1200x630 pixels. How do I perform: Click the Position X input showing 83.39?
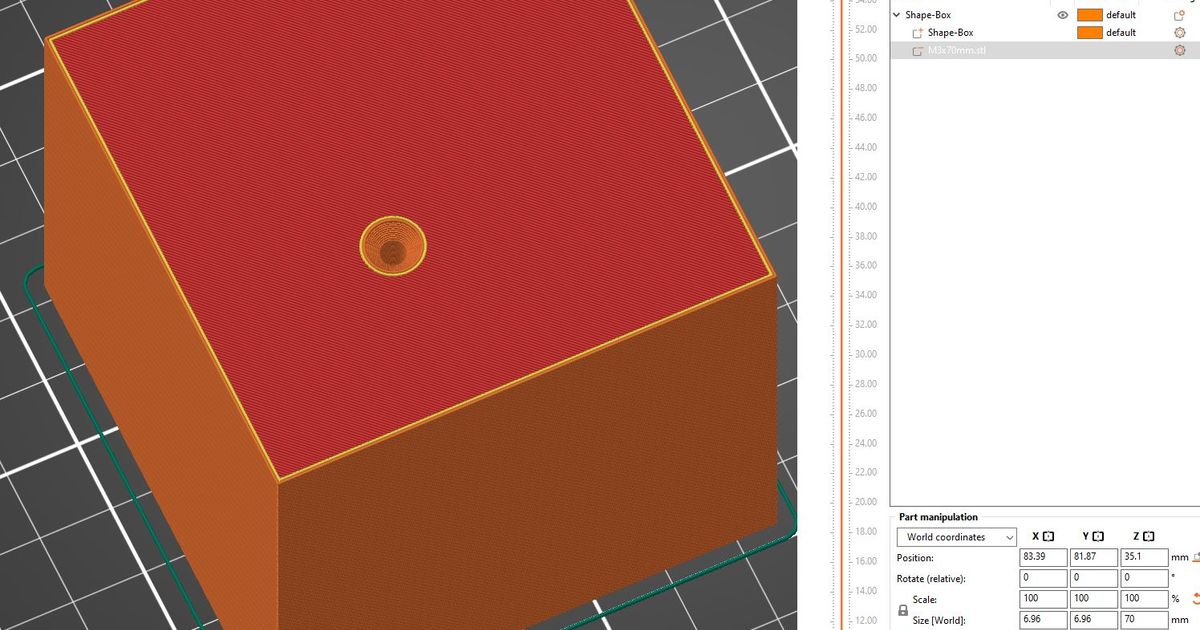click(x=1043, y=557)
